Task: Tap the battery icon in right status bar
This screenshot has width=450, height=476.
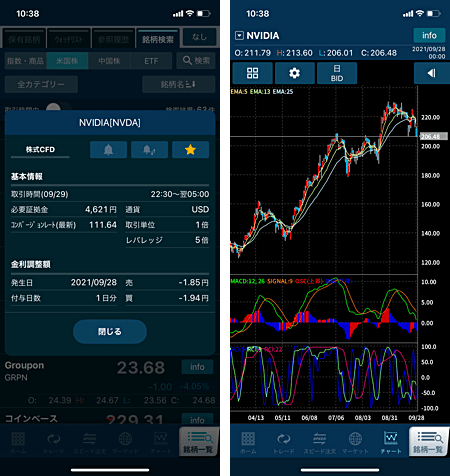Action: 434,14
